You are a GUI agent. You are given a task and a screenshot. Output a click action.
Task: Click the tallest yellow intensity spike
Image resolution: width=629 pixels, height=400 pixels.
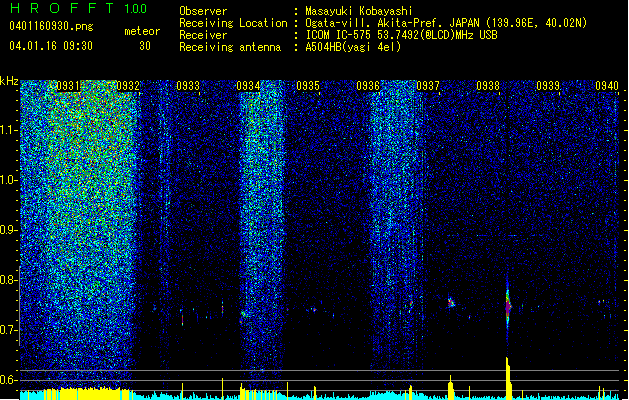coord(508,378)
